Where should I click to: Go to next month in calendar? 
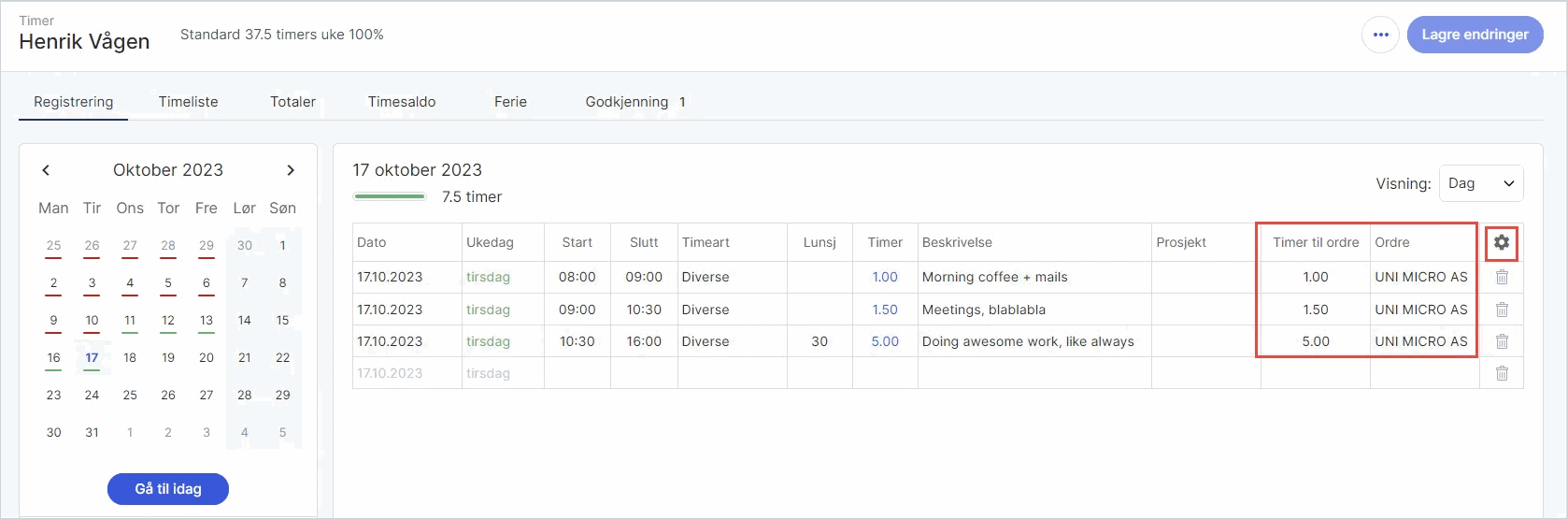click(291, 170)
